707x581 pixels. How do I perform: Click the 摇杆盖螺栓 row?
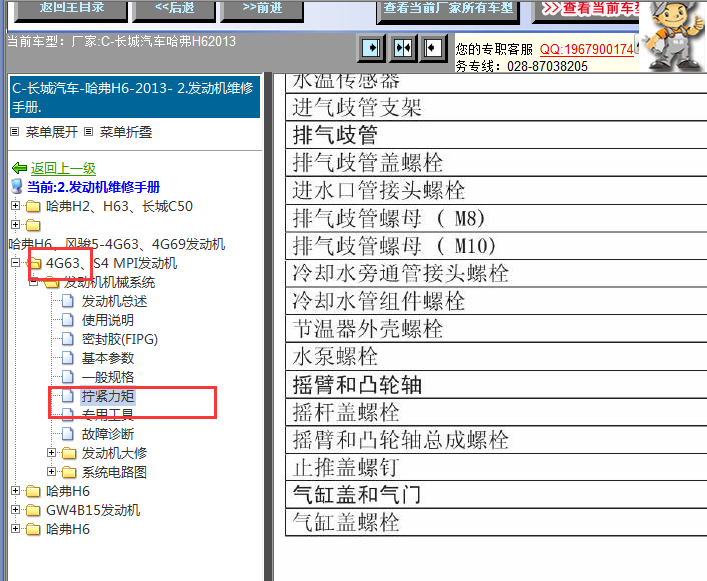(x=496, y=412)
